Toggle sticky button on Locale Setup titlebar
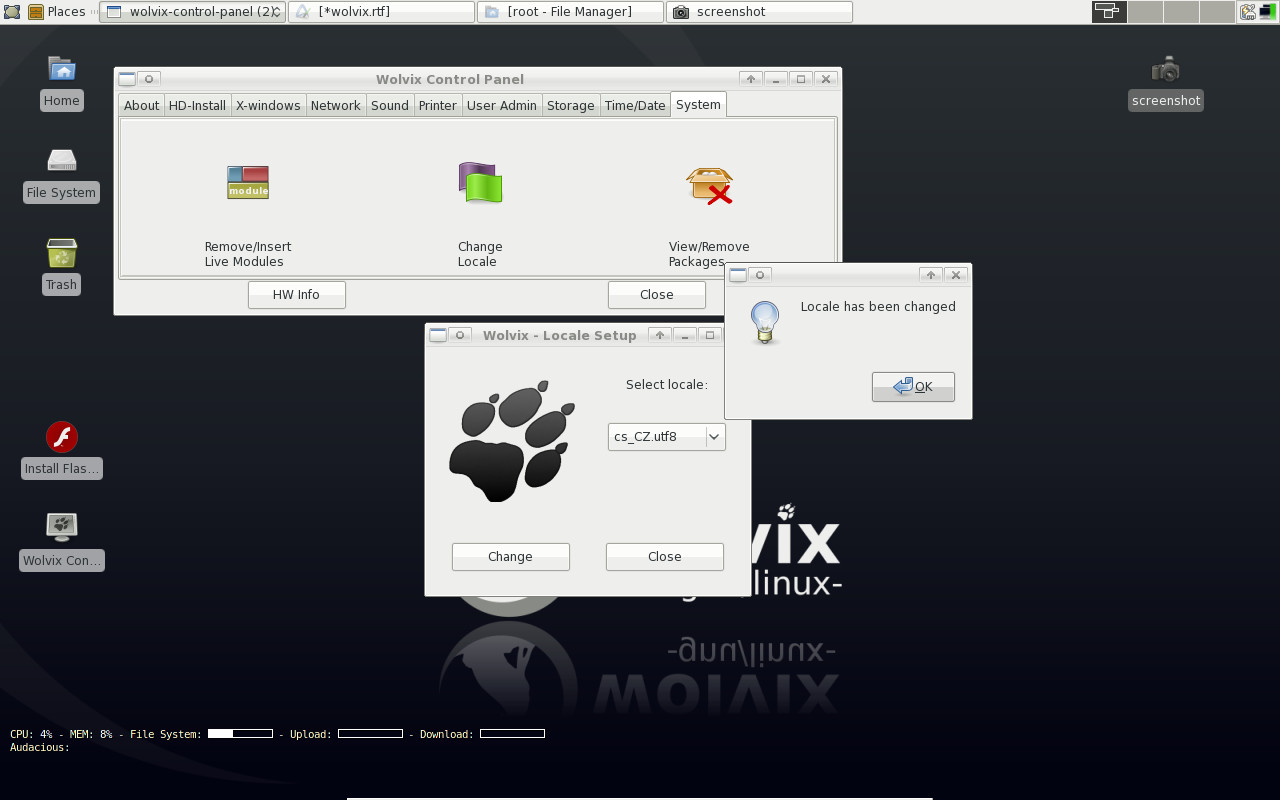The height and width of the screenshot is (800, 1280). click(460, 335)
